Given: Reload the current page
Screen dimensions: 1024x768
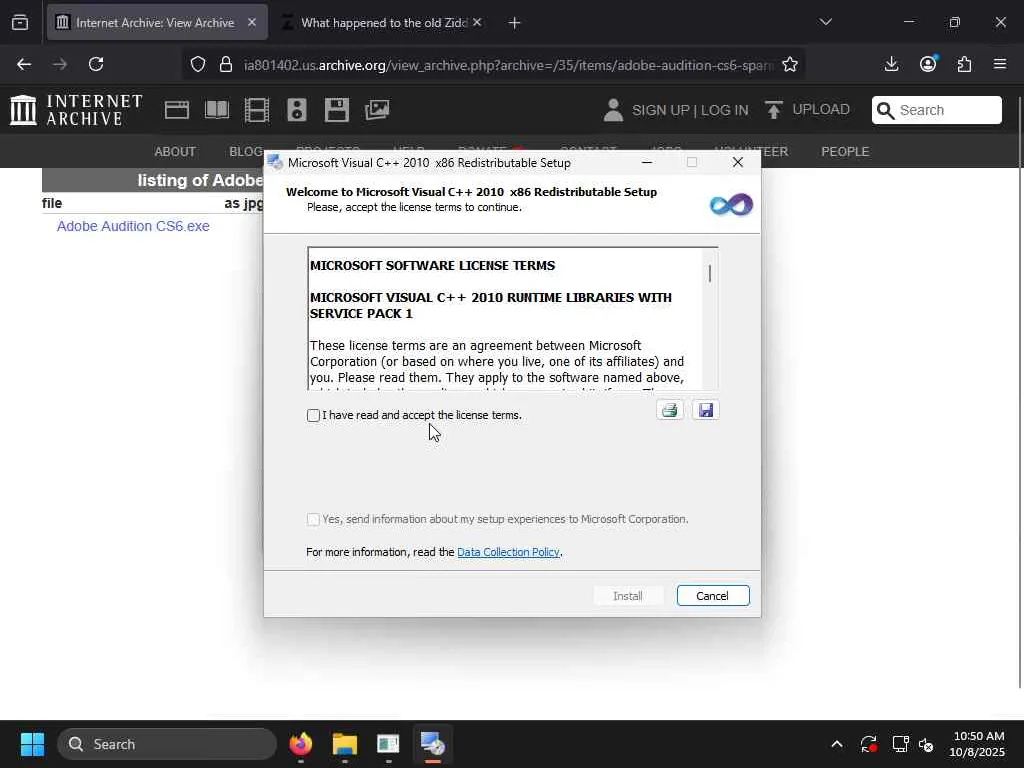Looking at the screenshot, I should click(96, 64).
